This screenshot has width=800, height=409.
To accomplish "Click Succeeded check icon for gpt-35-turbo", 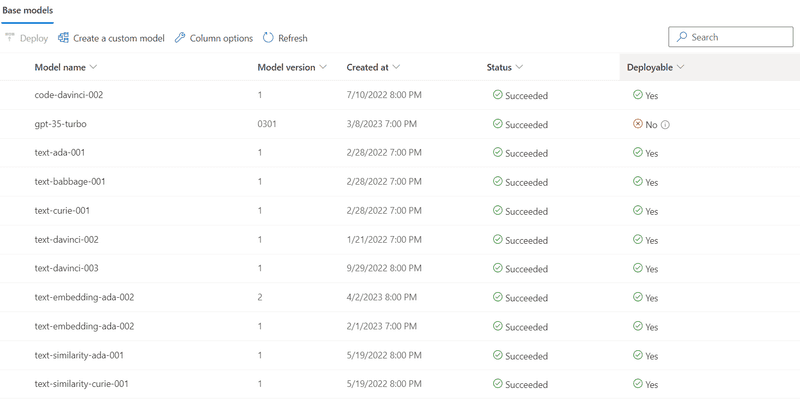I will pos(497,124).
